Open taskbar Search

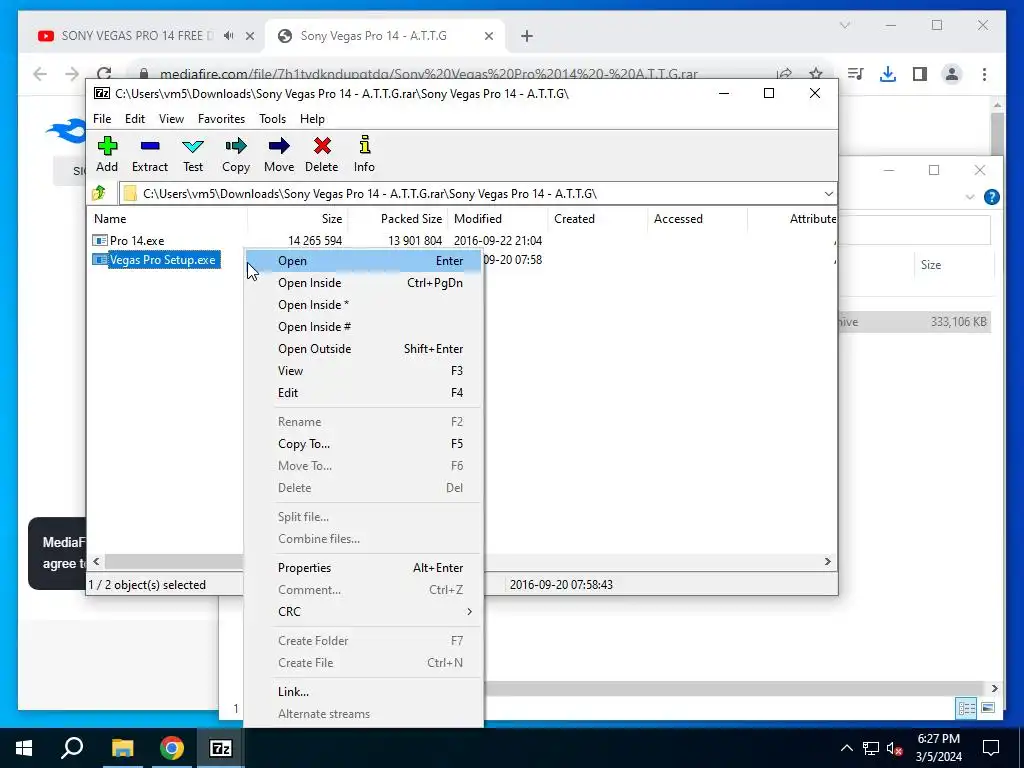point(72,748)
